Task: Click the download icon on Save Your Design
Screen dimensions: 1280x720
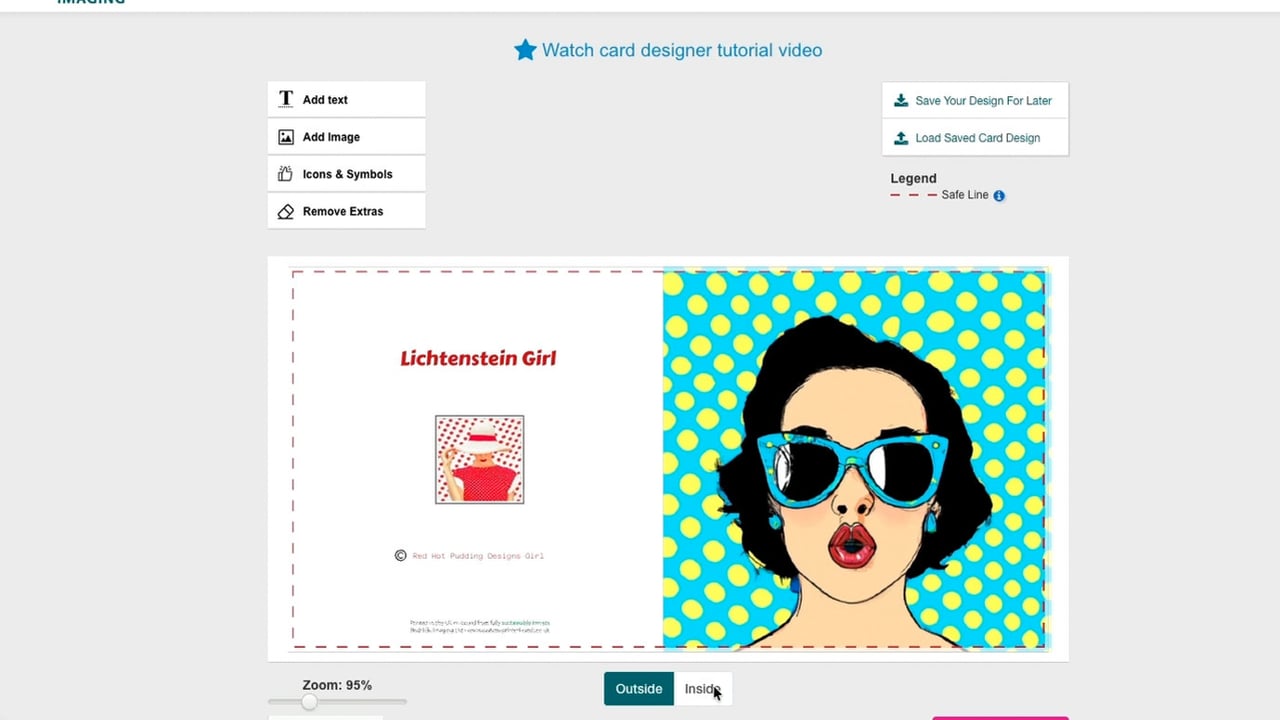Action: (901, 100)
